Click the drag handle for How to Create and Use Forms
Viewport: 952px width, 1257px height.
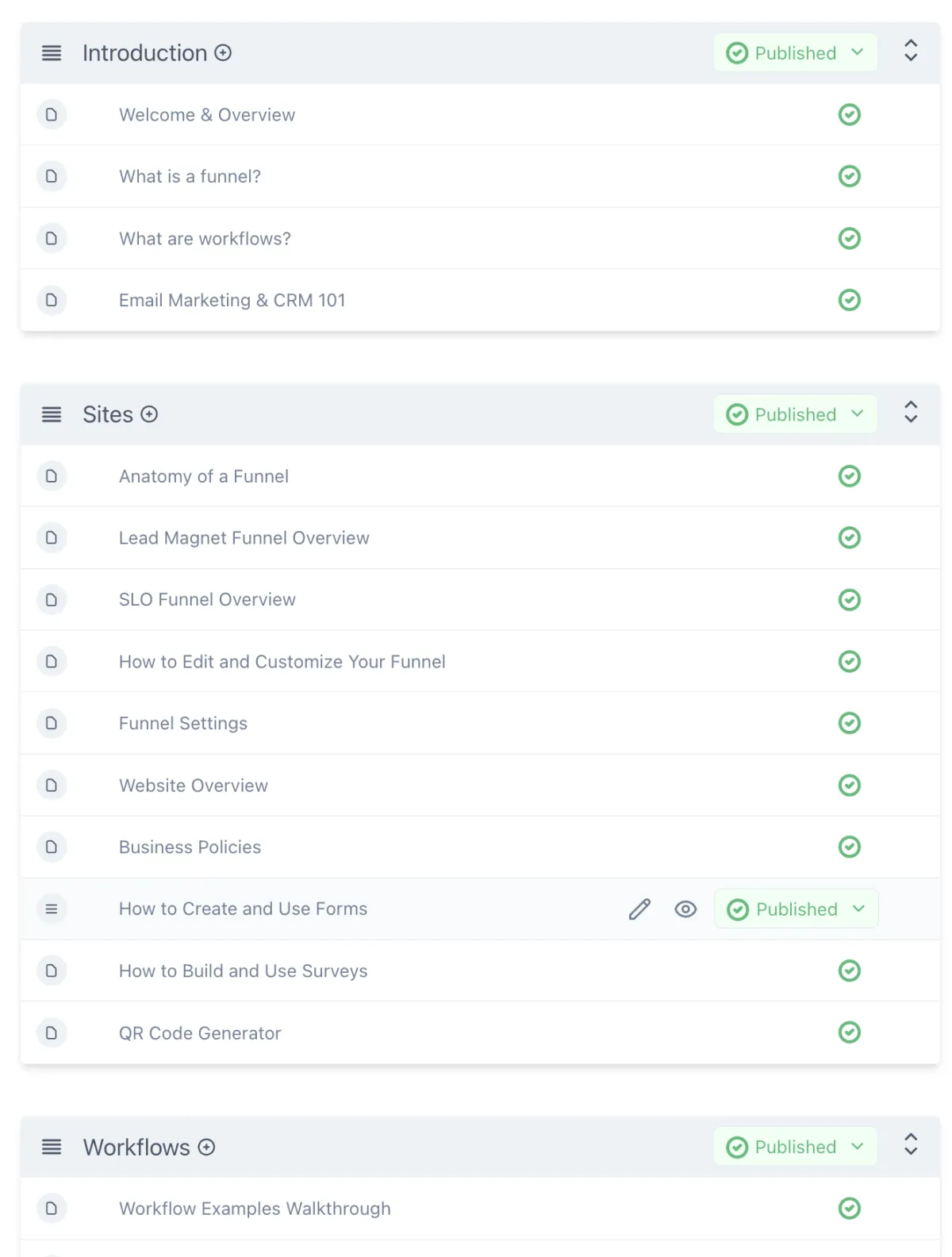tap(52, 909)
